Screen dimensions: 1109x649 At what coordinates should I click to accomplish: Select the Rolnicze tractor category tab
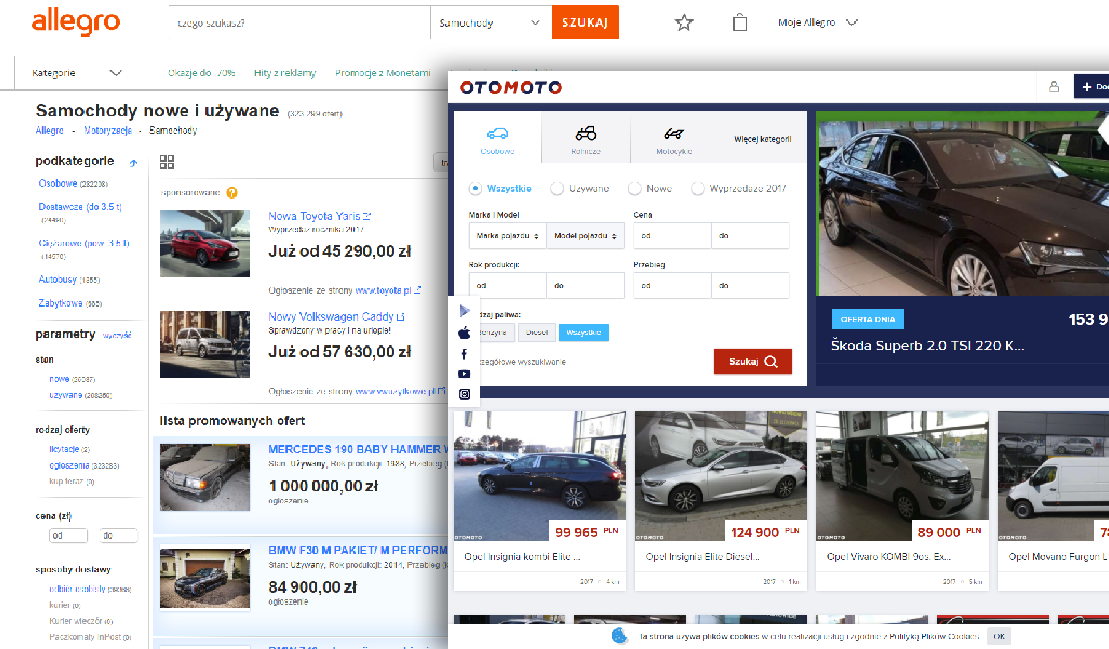pos(586,139)
